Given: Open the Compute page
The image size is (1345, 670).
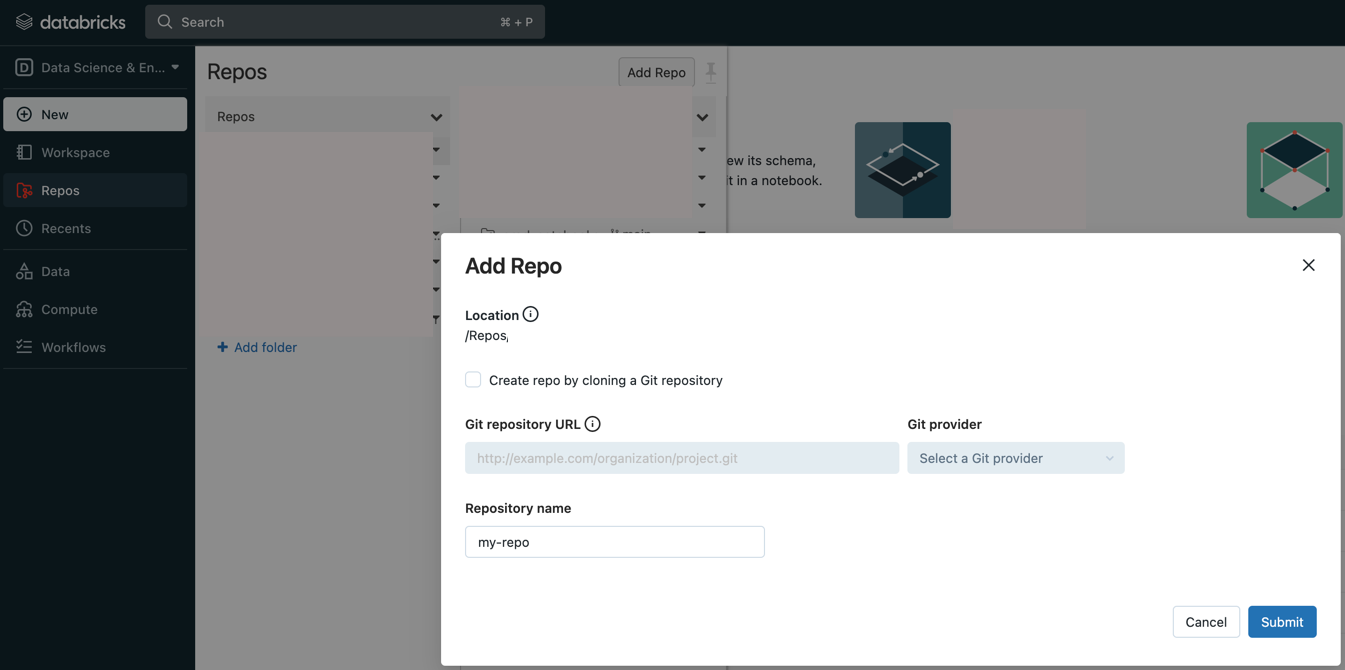Looking at the screenshot, I should [70, 309].
